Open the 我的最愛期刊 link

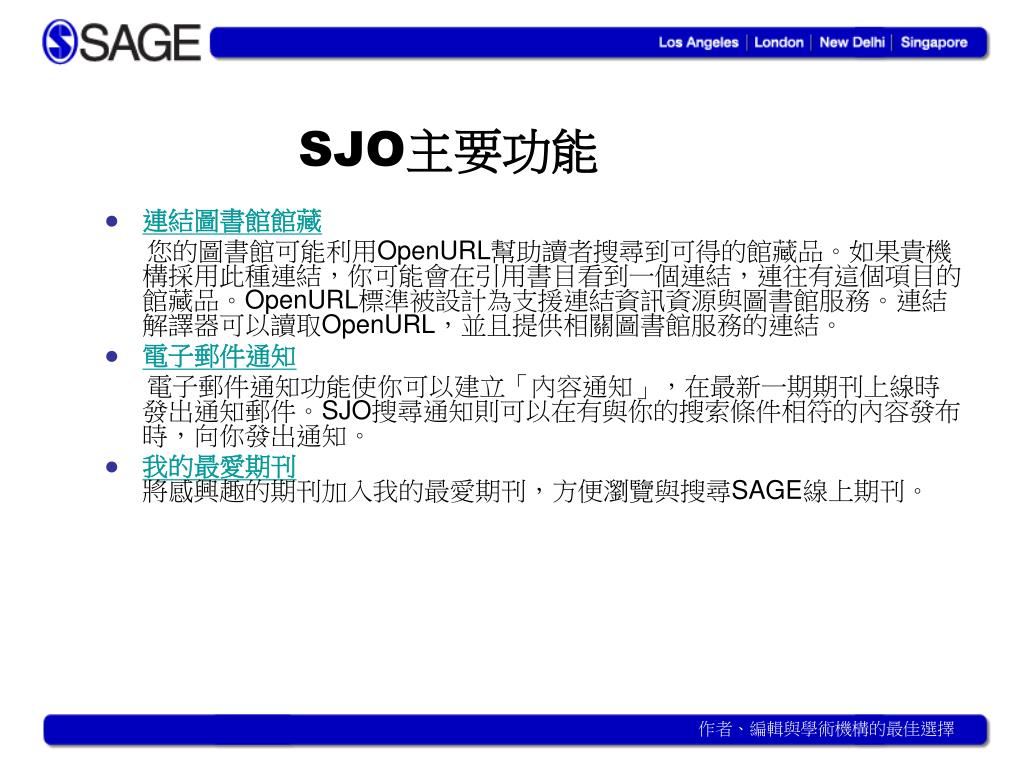click(219, 466)
